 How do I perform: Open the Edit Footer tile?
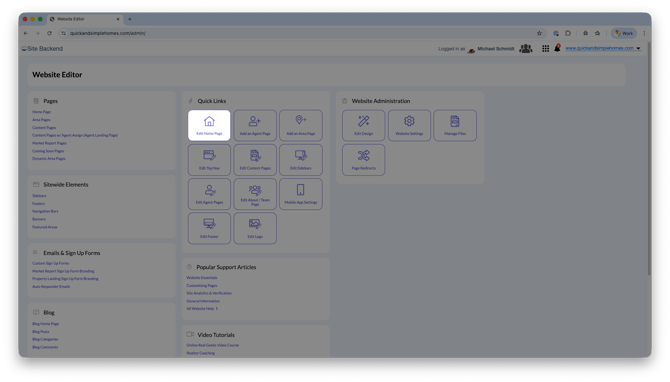(x=209, y=228)
